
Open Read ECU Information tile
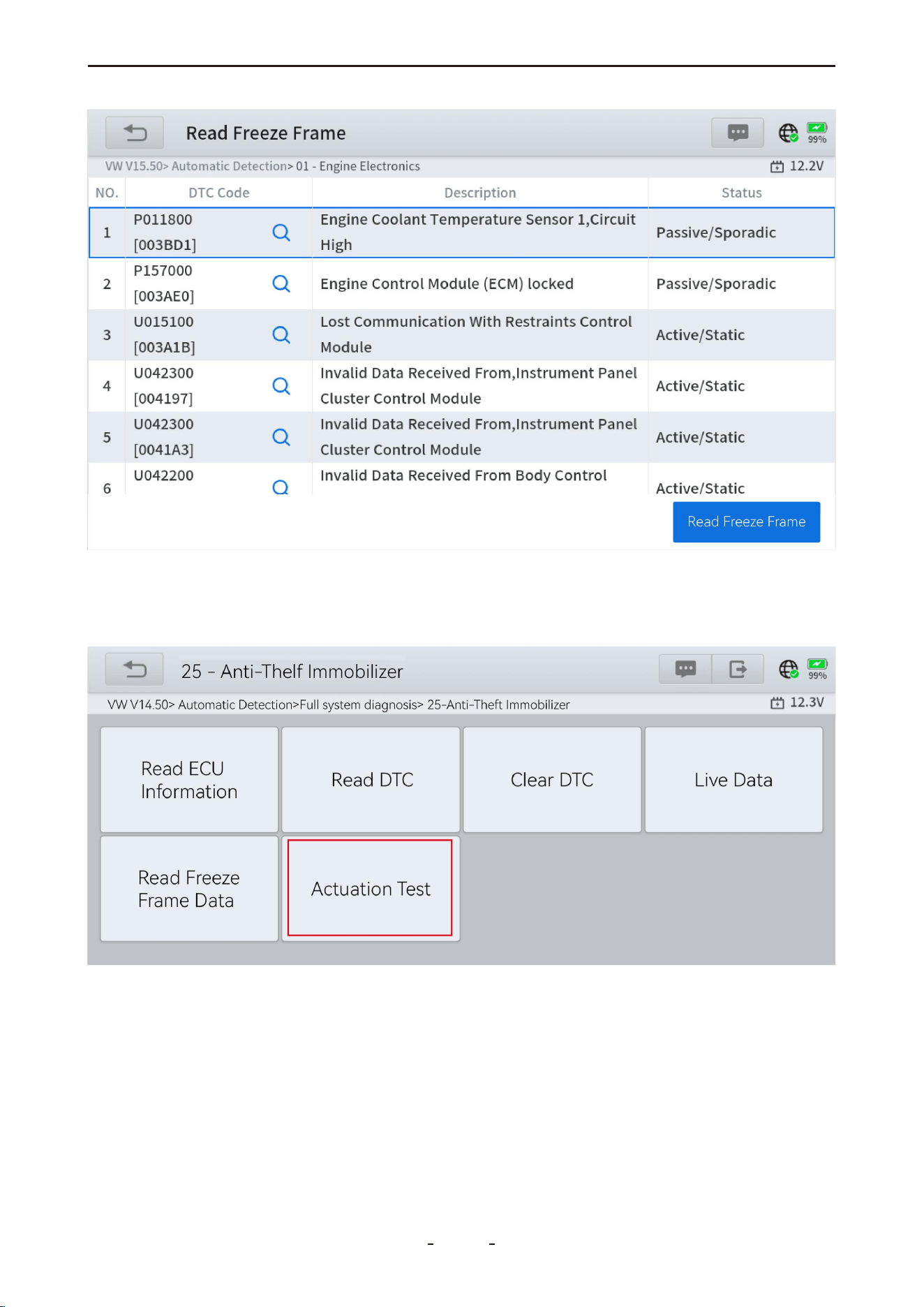pos(189,780)
